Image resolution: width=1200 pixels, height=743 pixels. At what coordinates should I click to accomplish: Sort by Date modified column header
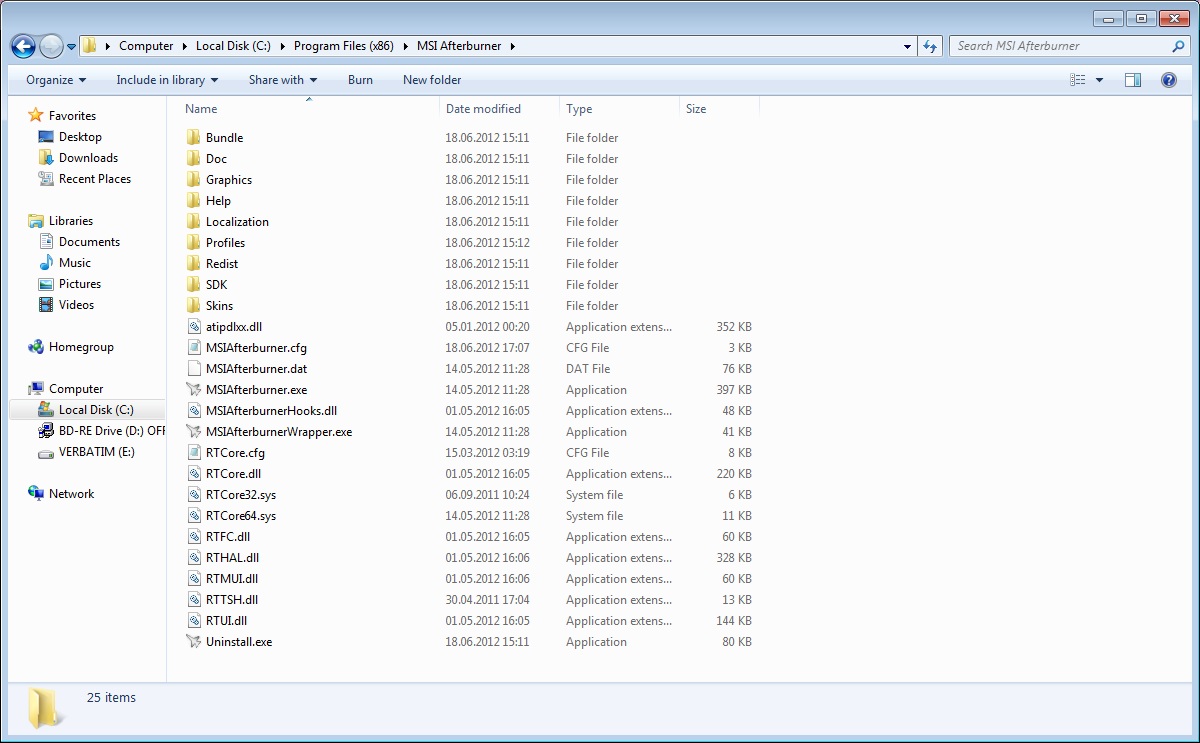(483, 109)
